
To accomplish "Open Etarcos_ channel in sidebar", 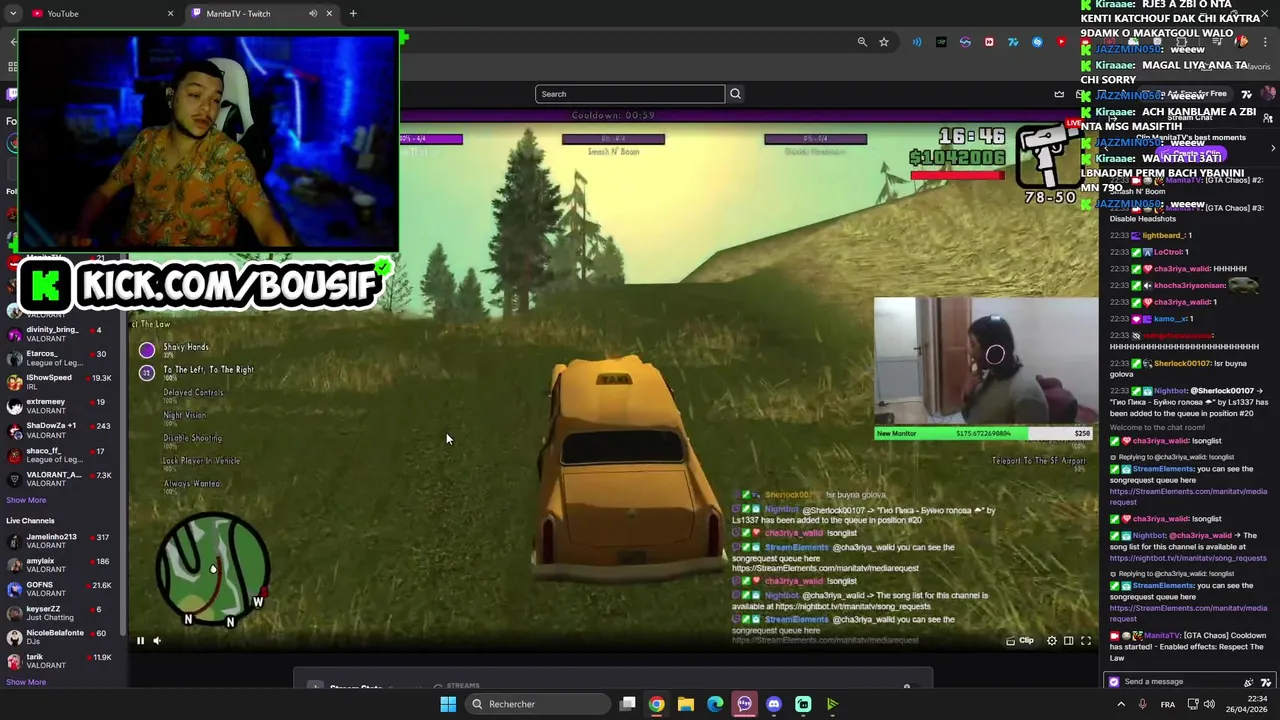I will pos(60,358).
